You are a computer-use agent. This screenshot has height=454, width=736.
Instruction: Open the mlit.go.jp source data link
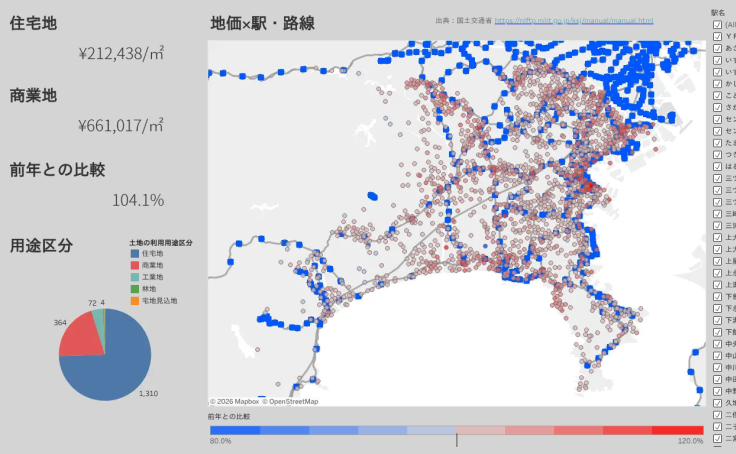pyautogui.click(x=574, y=21)
